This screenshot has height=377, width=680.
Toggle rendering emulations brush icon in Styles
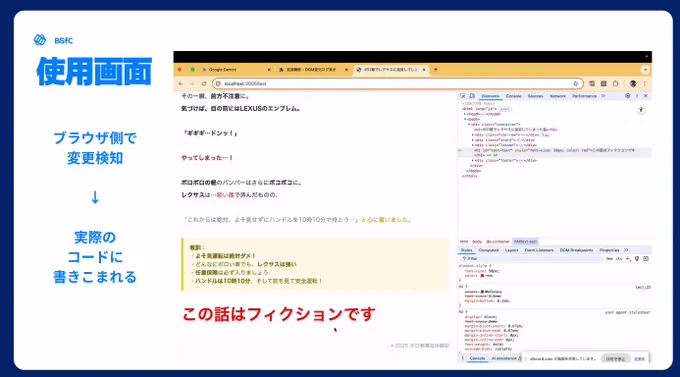click(637, 259)
